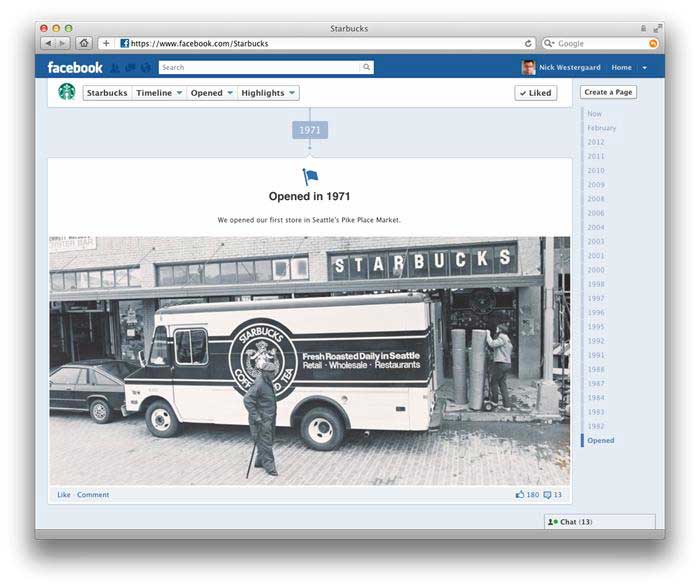Jump to 1995 on the timeline
Screen dimensions: 700x588
tap(596, 327)
